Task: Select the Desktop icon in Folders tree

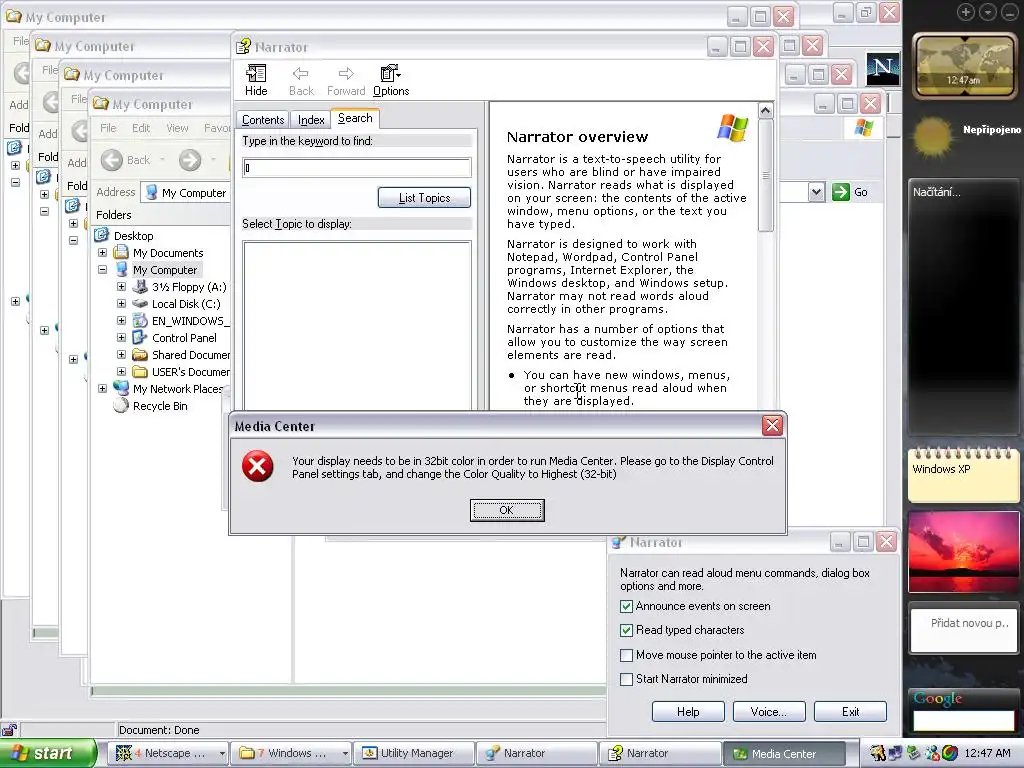Action: (102, 235)
